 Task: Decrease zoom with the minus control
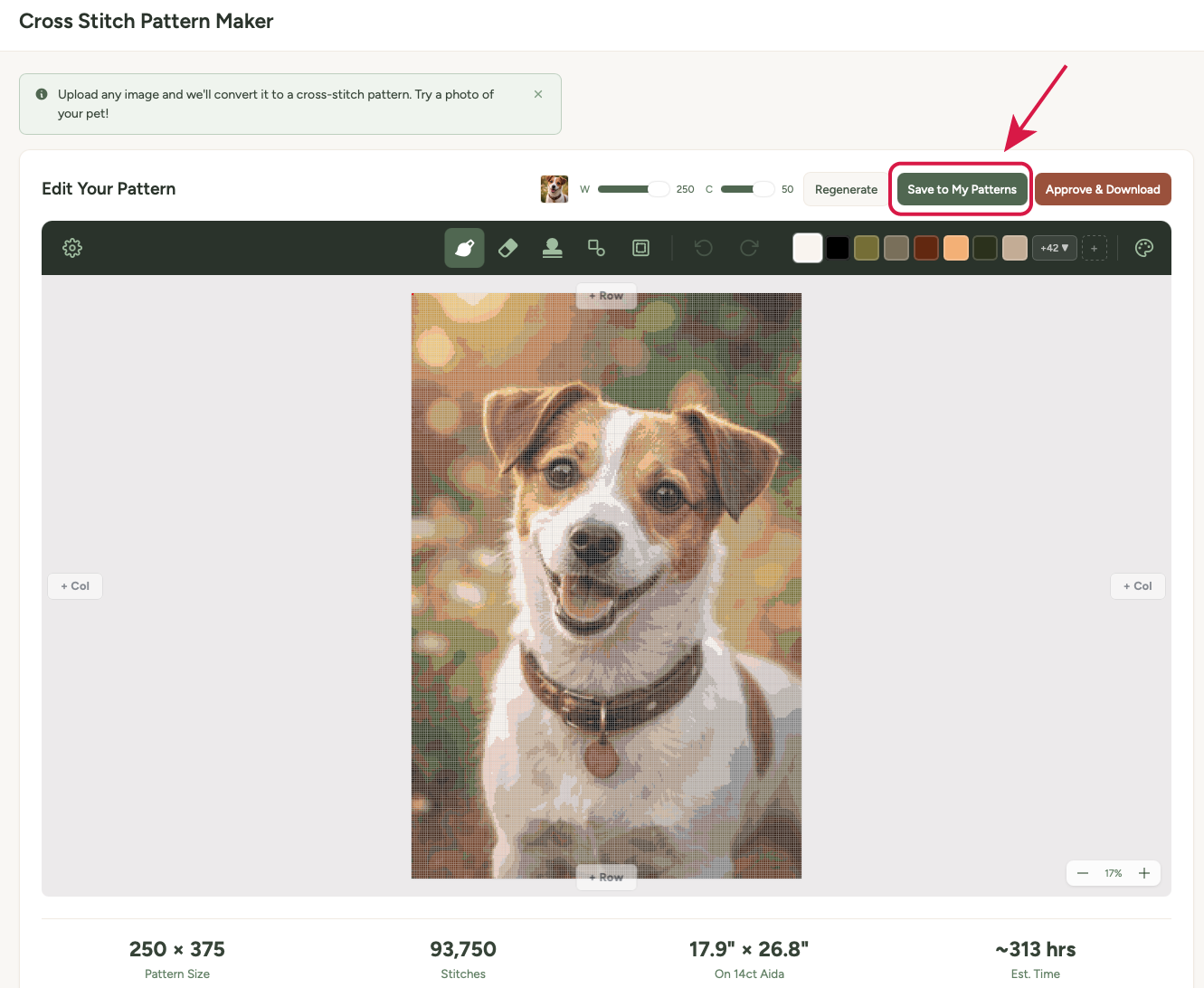[x=1083, y=873]
